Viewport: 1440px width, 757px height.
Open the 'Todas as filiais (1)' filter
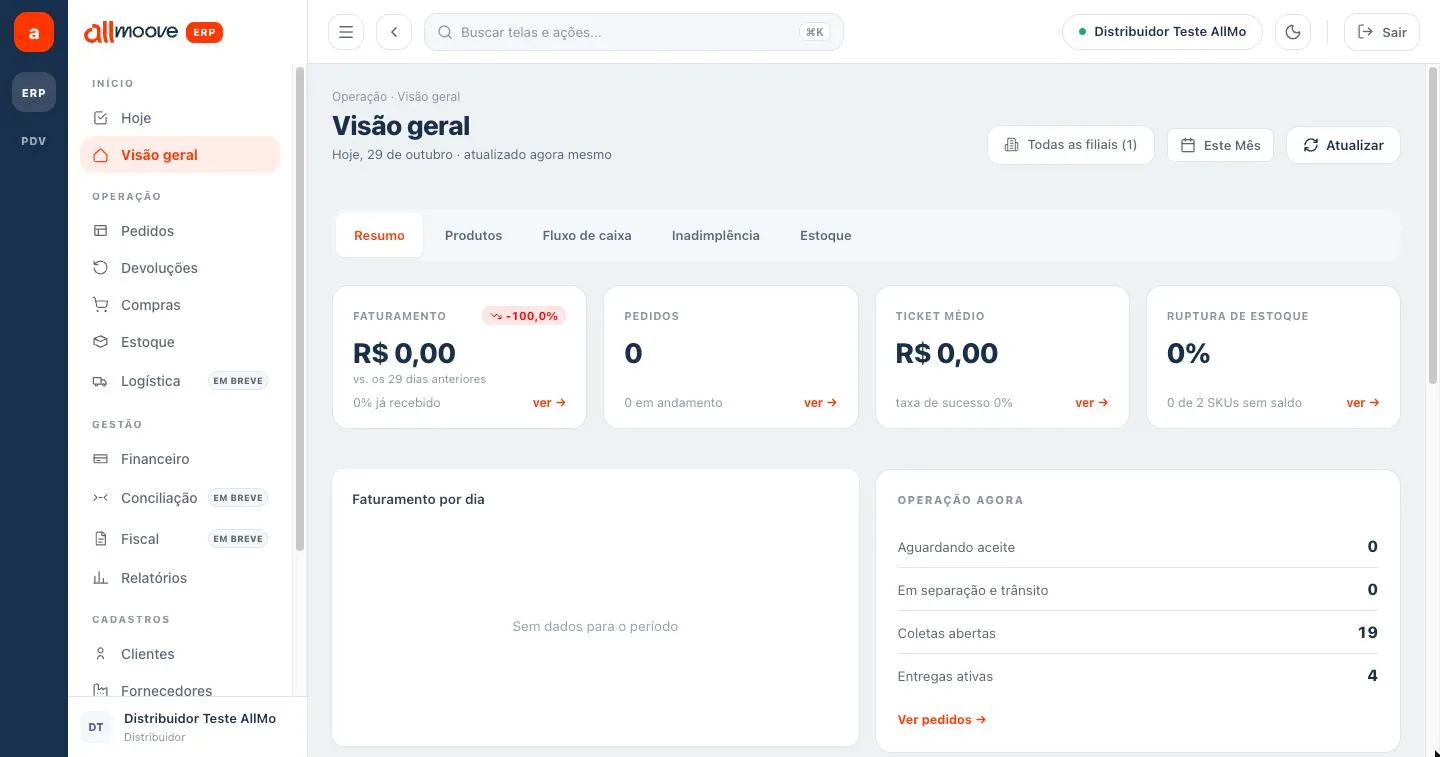tap(1071, 145)
